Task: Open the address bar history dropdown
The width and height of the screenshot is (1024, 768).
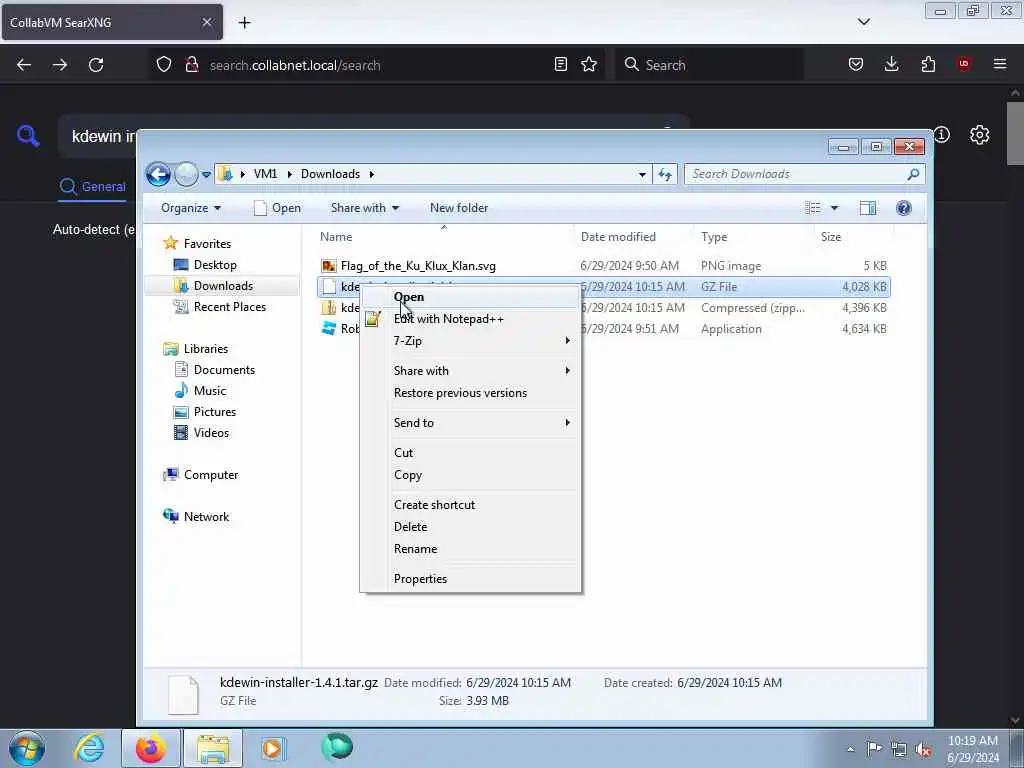Action: tap(642, 174)
